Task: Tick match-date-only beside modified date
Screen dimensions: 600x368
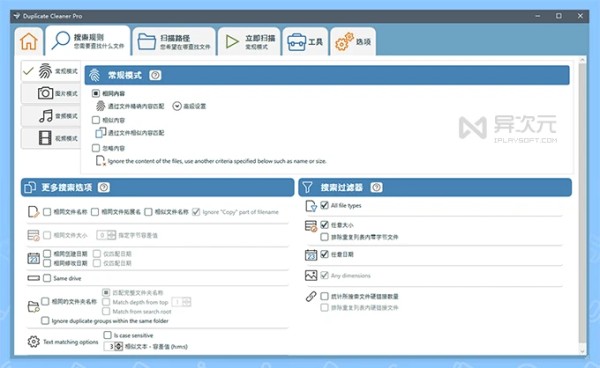Action: coord(97,263)
